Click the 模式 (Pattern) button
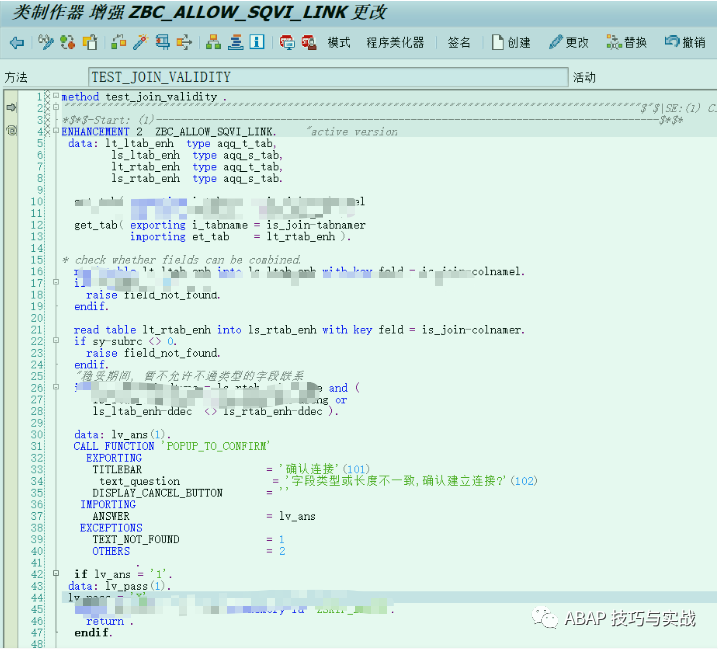The width and height of the screenshot is (718, 649). coord(339,43)
